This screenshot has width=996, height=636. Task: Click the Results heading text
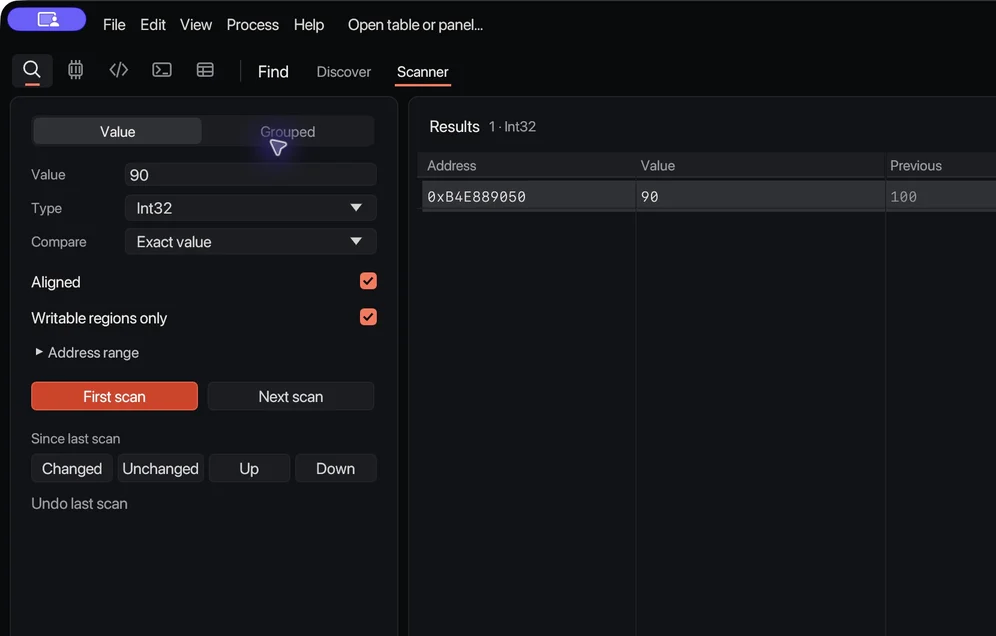pos(454,126)
